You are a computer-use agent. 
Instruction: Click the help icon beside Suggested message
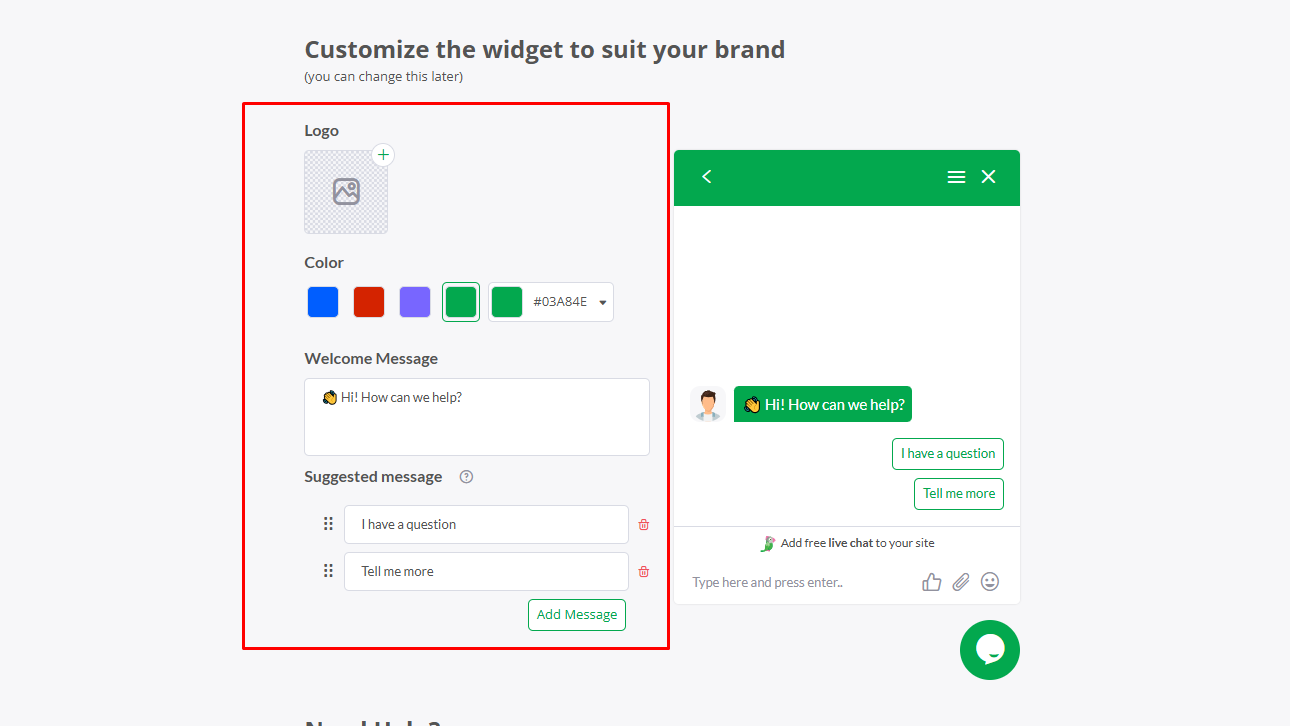click(465, 477)
